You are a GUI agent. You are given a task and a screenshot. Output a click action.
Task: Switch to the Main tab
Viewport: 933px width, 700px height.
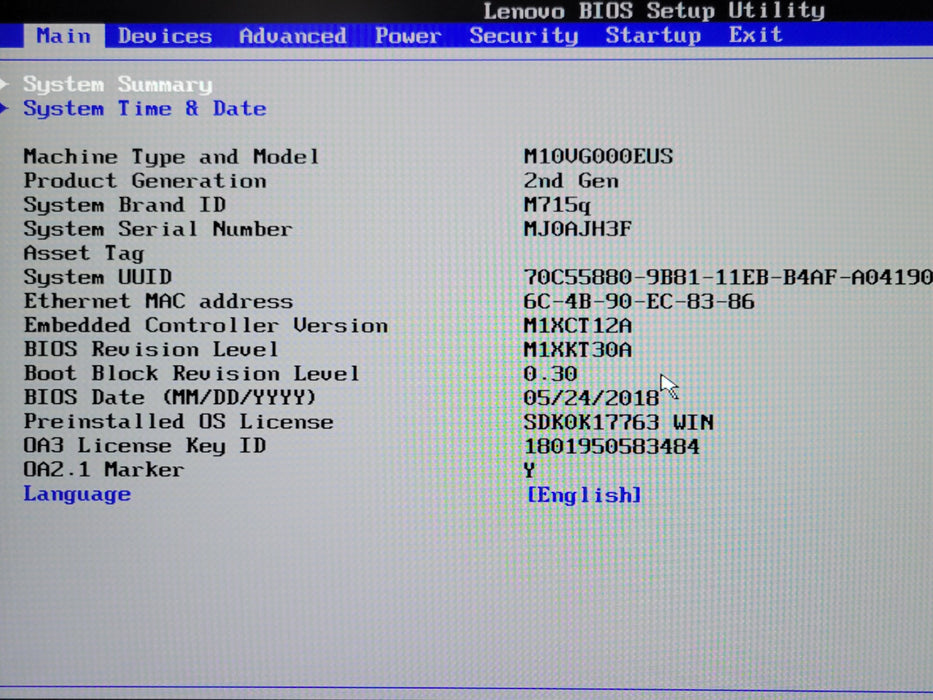[x=64, y=36]
